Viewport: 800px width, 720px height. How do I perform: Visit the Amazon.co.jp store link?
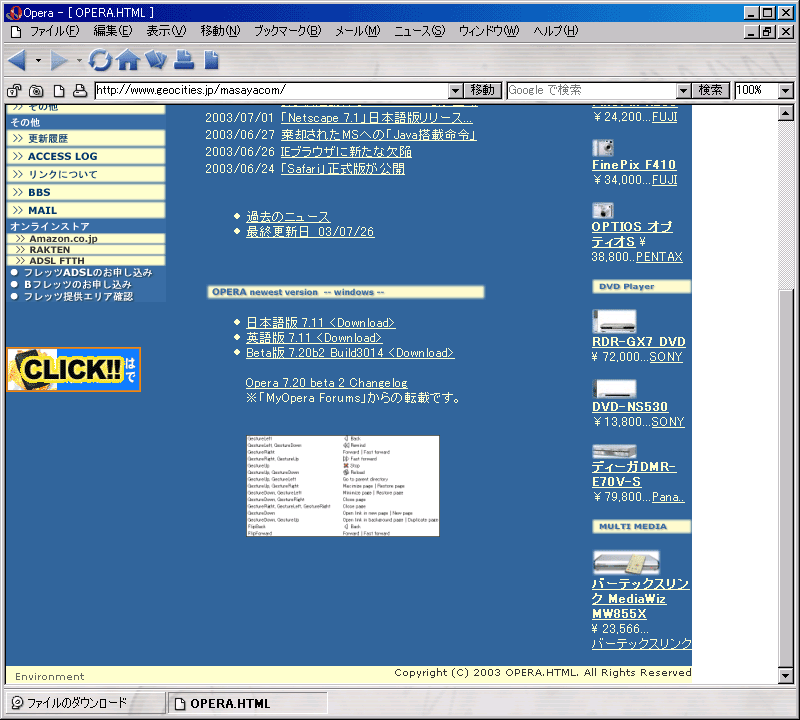pos(86,239)
